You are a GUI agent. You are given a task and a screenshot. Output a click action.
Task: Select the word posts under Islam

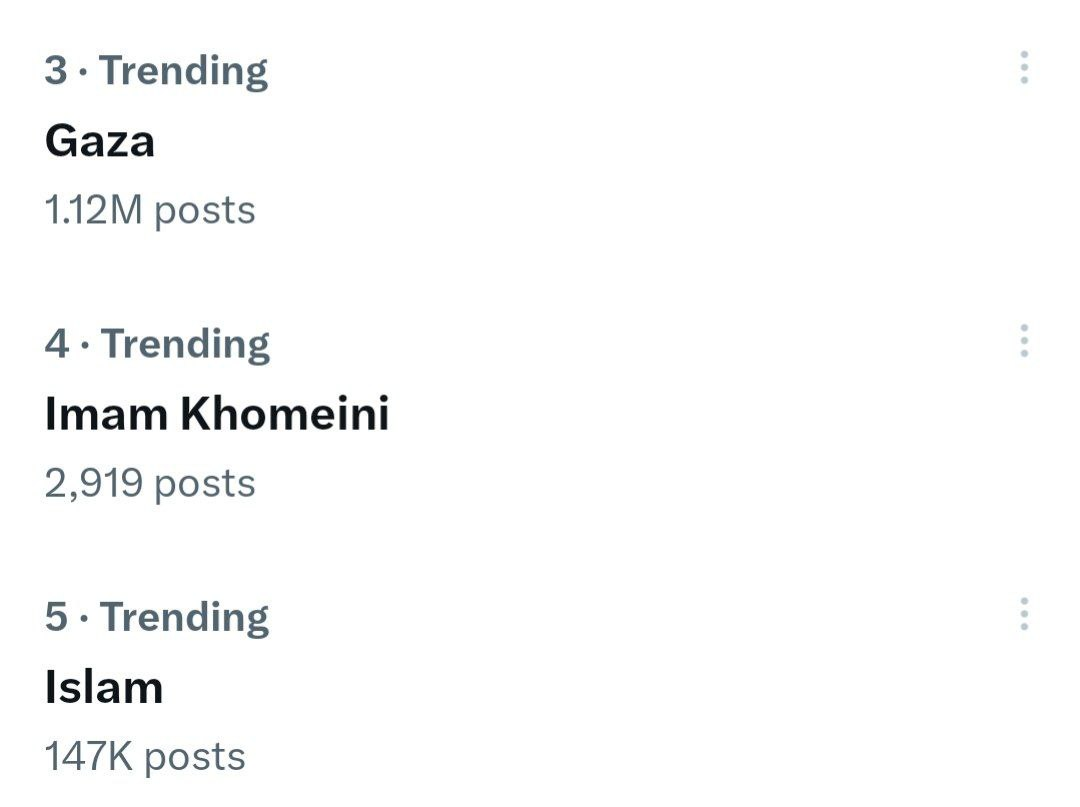pyautogui.click(x=195, y=756)
